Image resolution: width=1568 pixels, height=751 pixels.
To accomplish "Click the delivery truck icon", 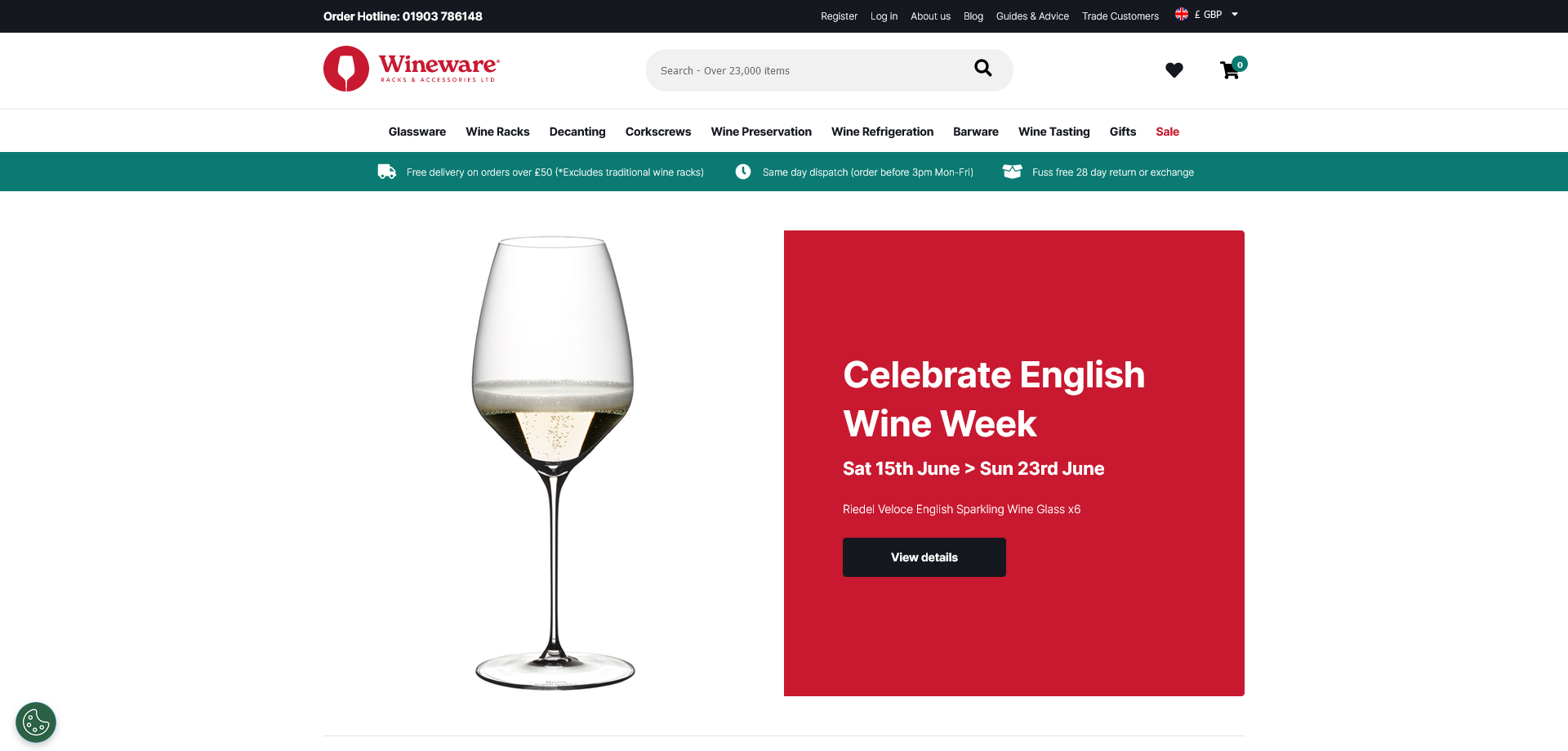I will point(386,172).
